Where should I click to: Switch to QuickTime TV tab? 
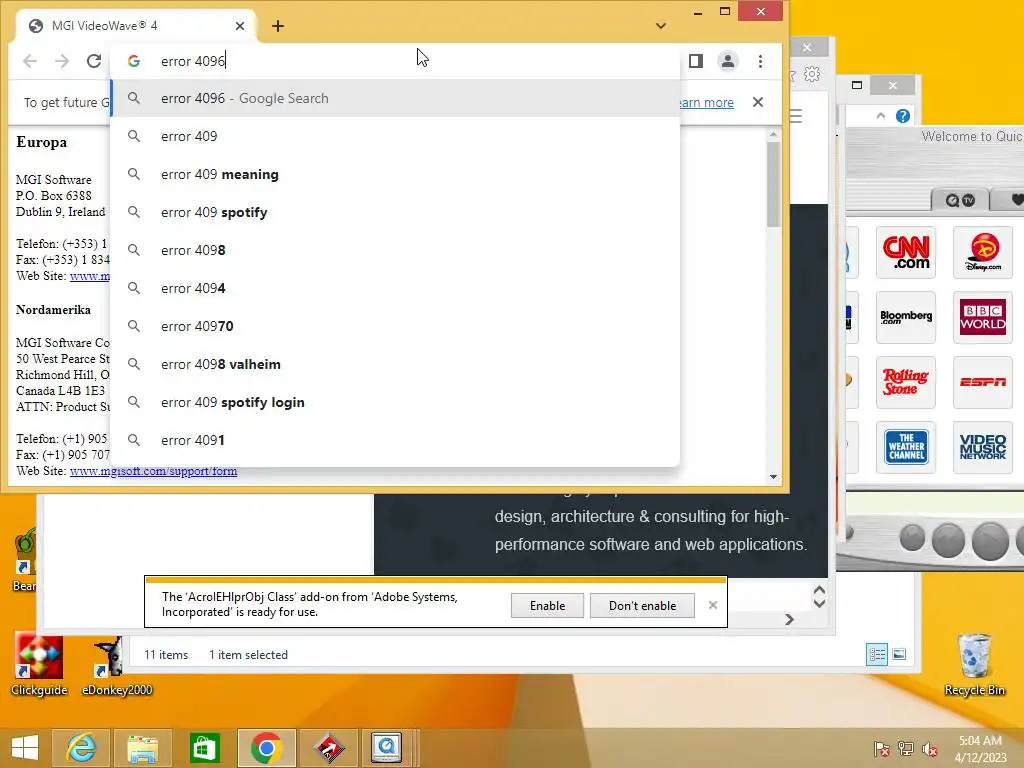(x=959, y=200)
